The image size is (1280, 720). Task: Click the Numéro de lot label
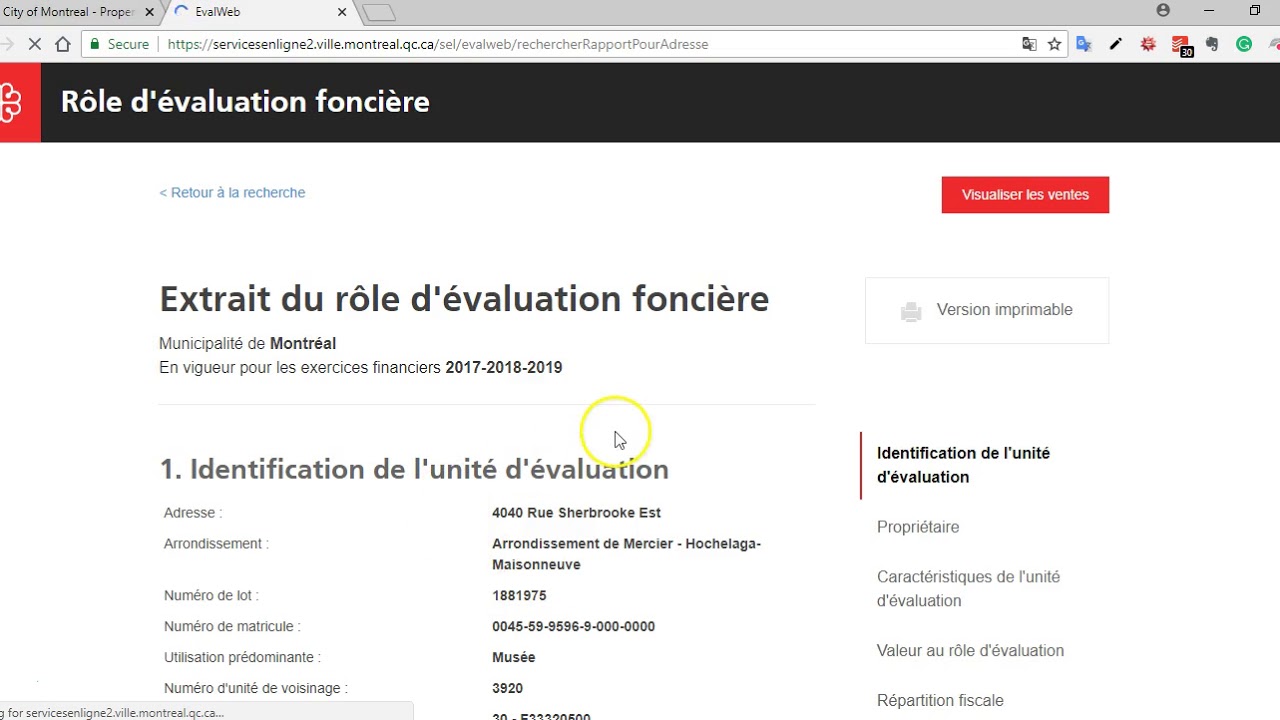[211, 596]
